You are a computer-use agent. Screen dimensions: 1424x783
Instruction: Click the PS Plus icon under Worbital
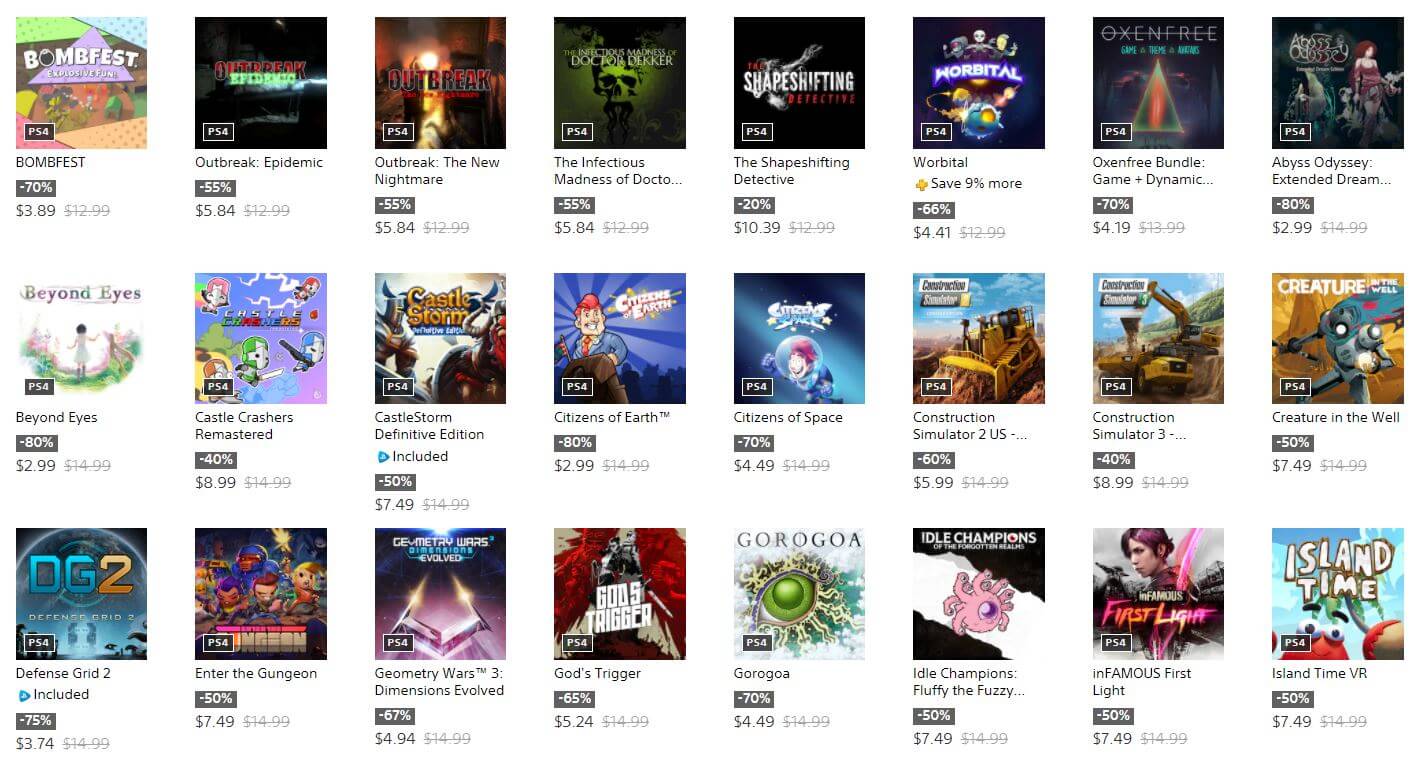pyautogui.click(x=921, y=185)
